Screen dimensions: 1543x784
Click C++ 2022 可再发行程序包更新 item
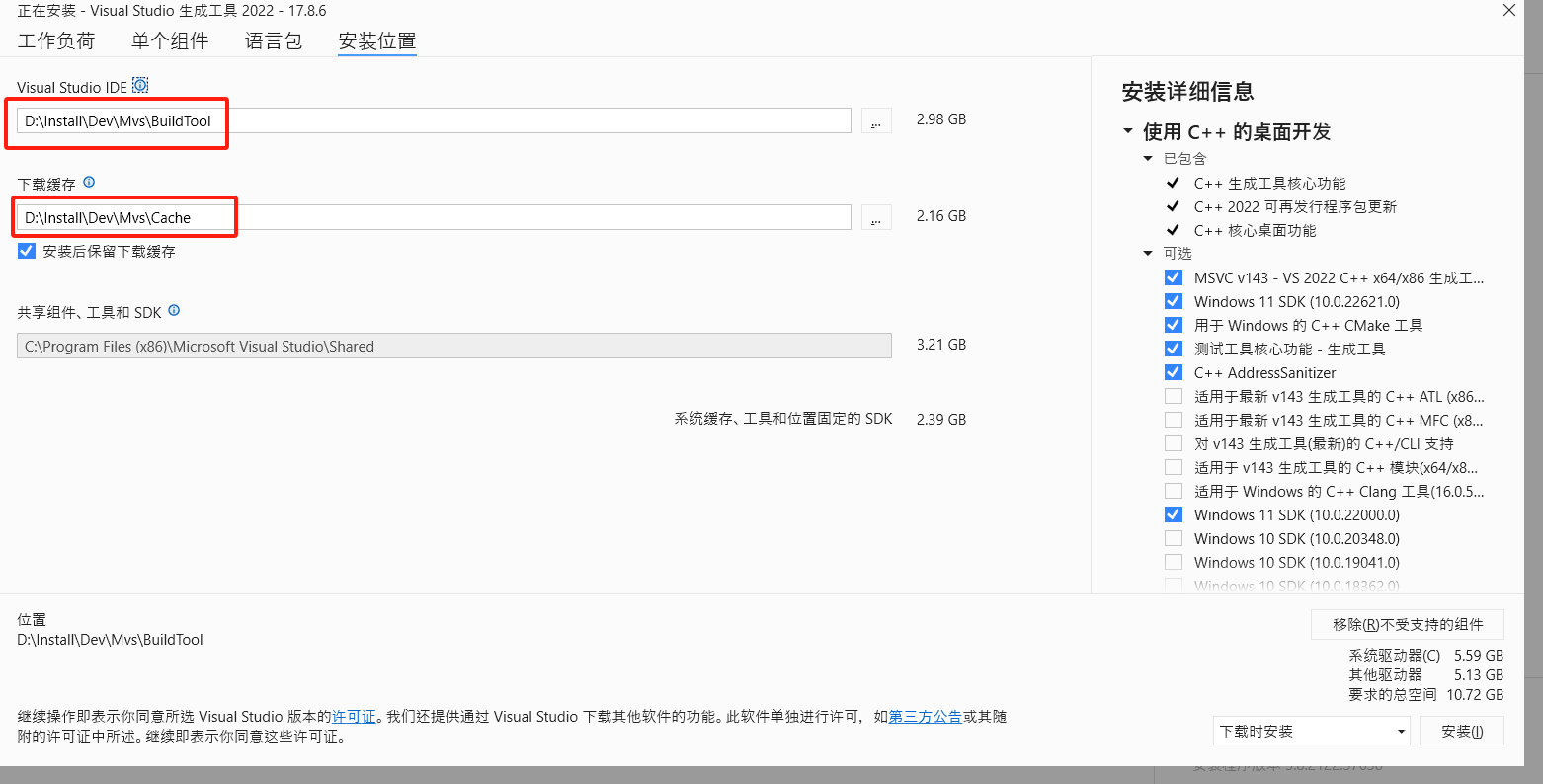1295,207
